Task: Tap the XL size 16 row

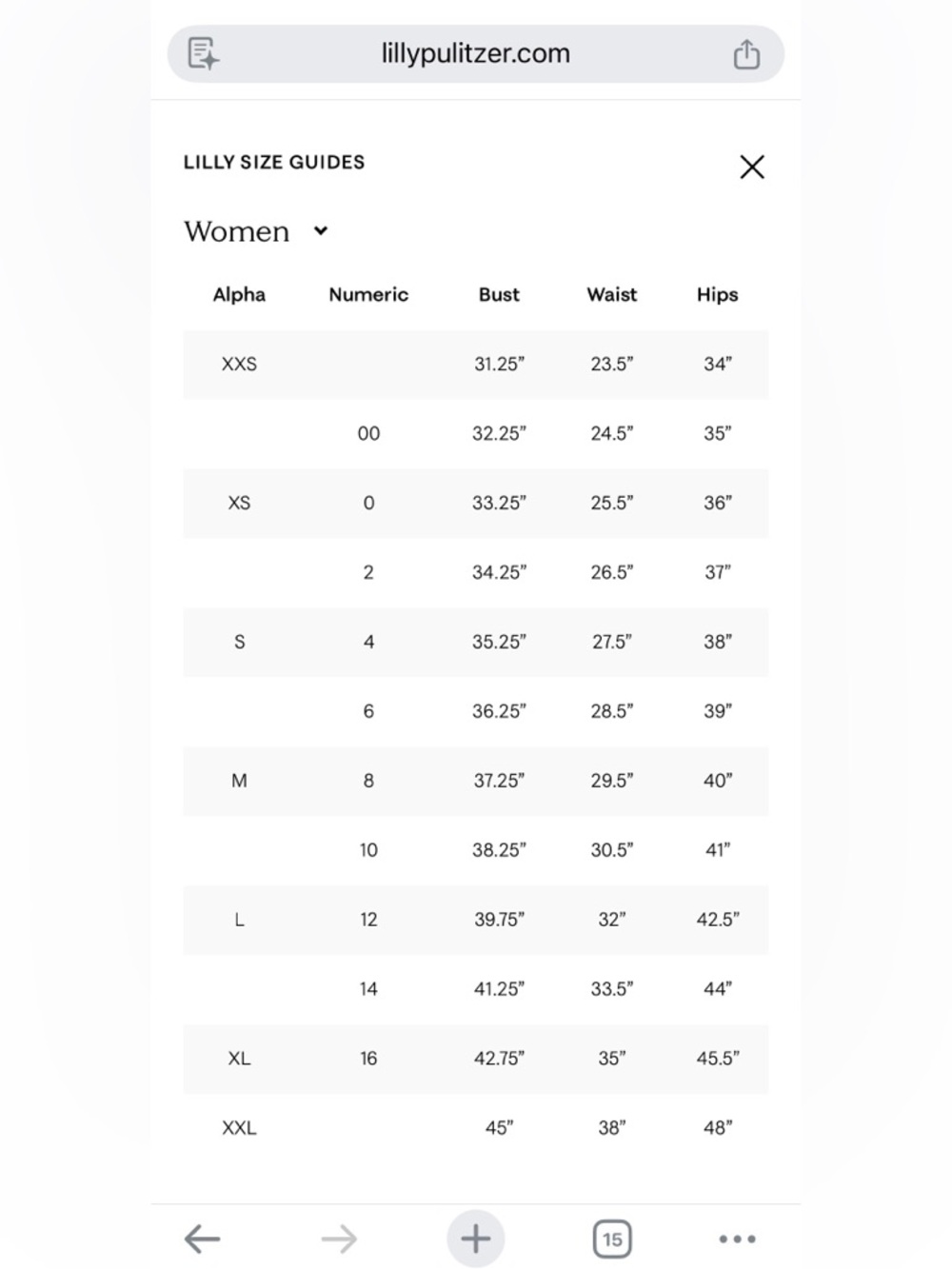Action: 476,1059
